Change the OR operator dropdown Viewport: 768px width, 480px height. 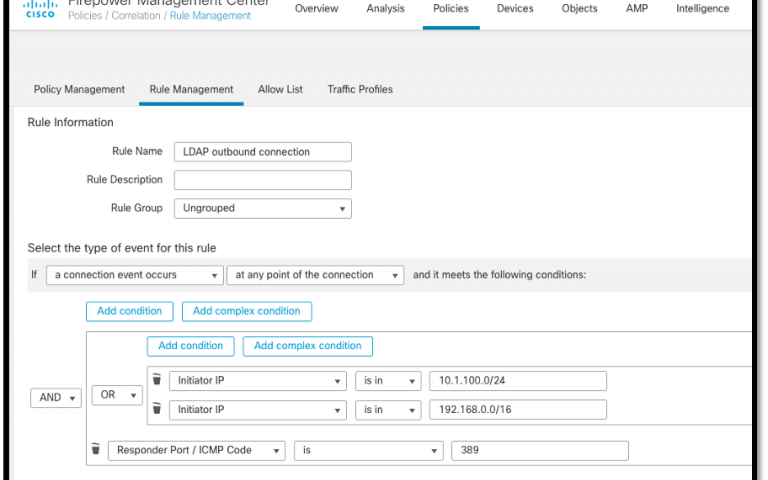(117, 395)
